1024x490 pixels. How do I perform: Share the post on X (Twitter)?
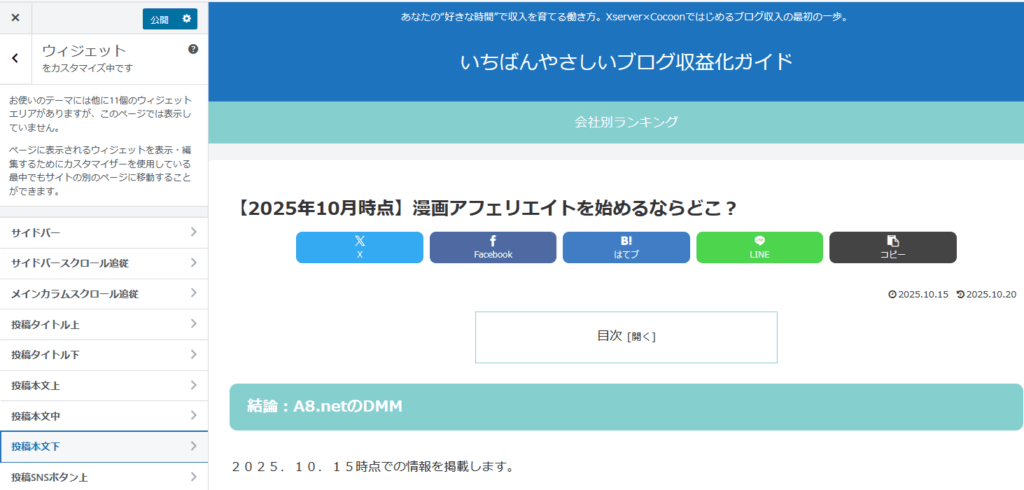pos(359,247)
